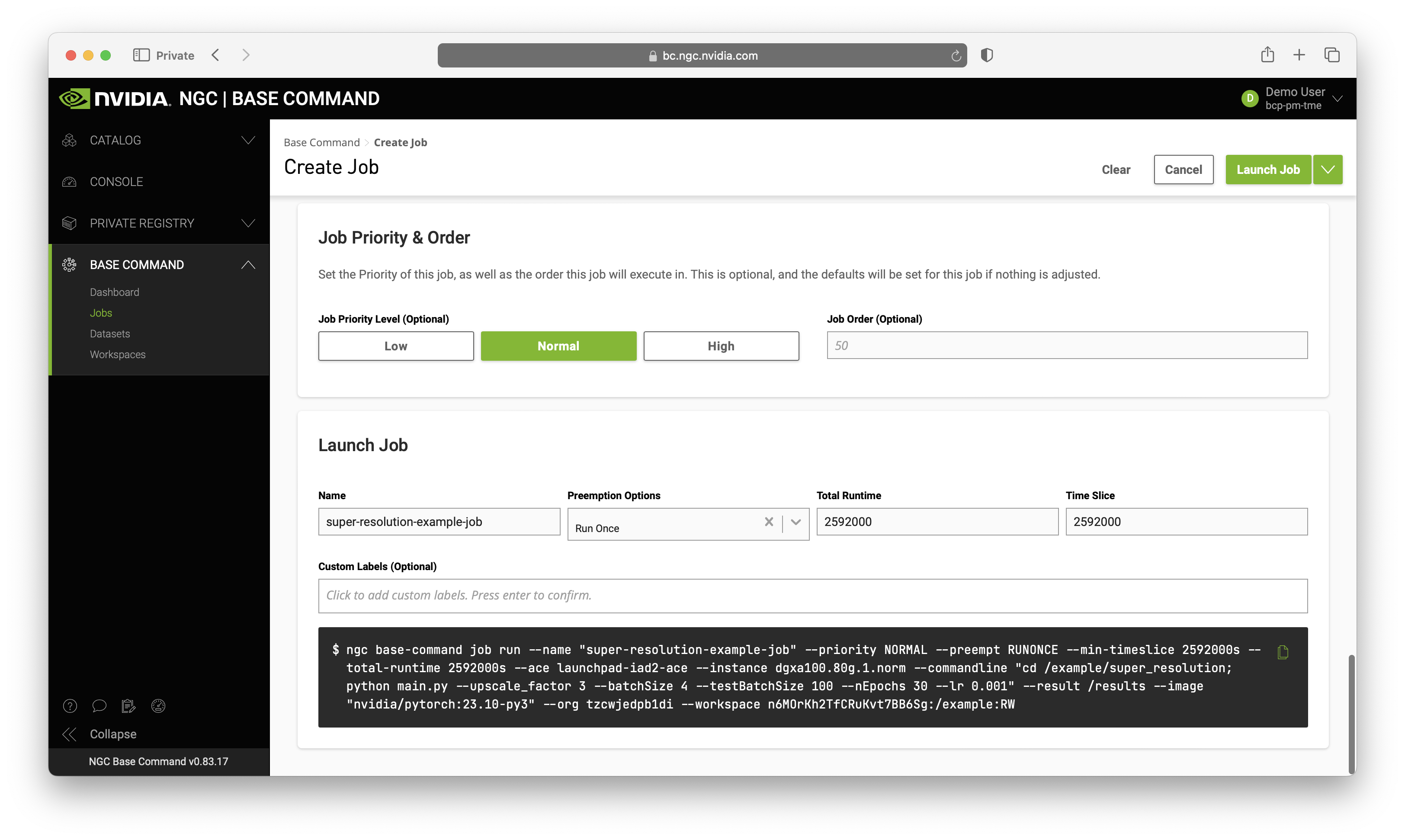The image size is (1405, 840).
Task: Open the Jobs sidebar item
Action: (x=101, y=313)
